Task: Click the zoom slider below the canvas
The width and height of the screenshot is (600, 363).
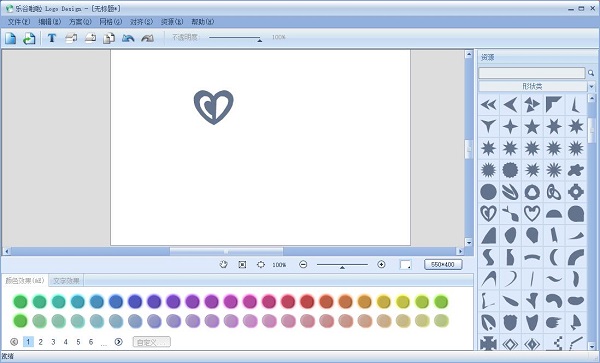Action: (x=342, y=265)
